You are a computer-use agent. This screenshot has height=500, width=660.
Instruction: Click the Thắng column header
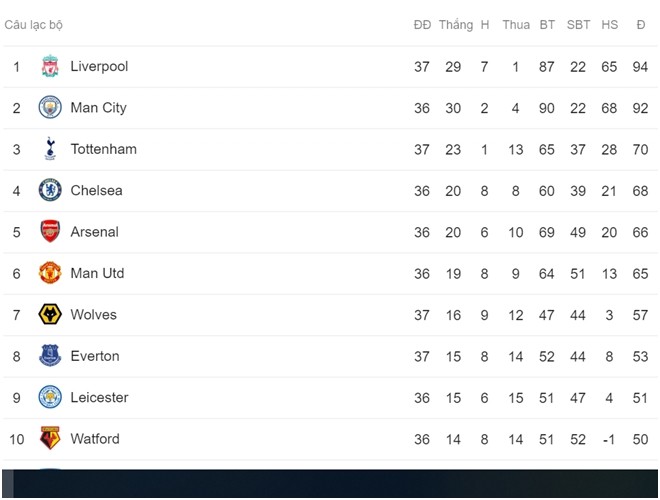456,25
